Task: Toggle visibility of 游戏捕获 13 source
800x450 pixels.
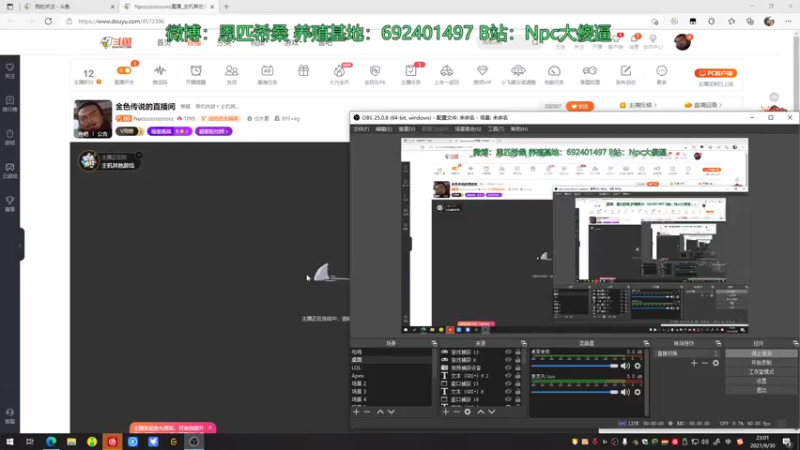Action: (508, 352)
